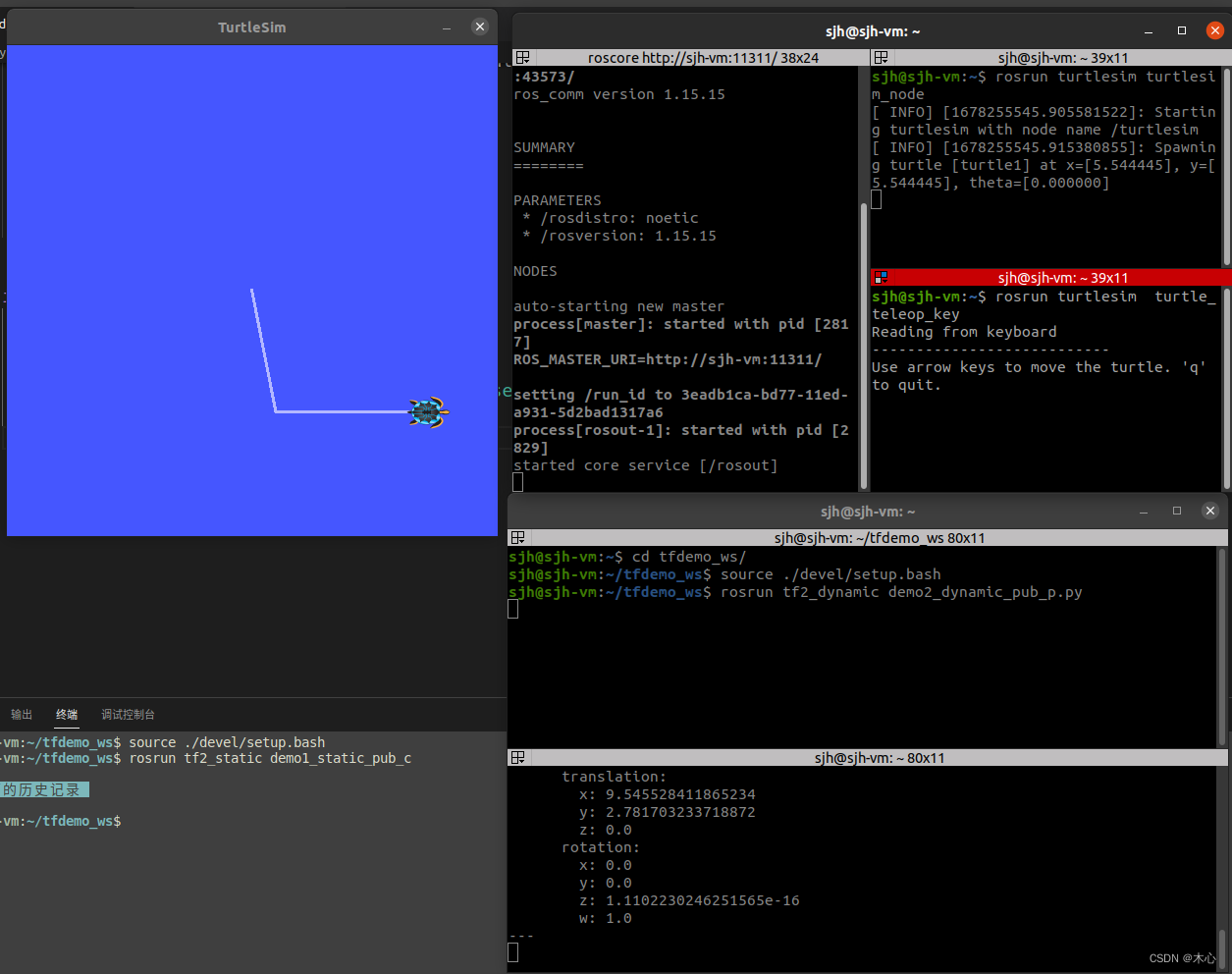Click the 'translation:' label in terminal output
The image size is (1232, 974).
pos(614,777)
